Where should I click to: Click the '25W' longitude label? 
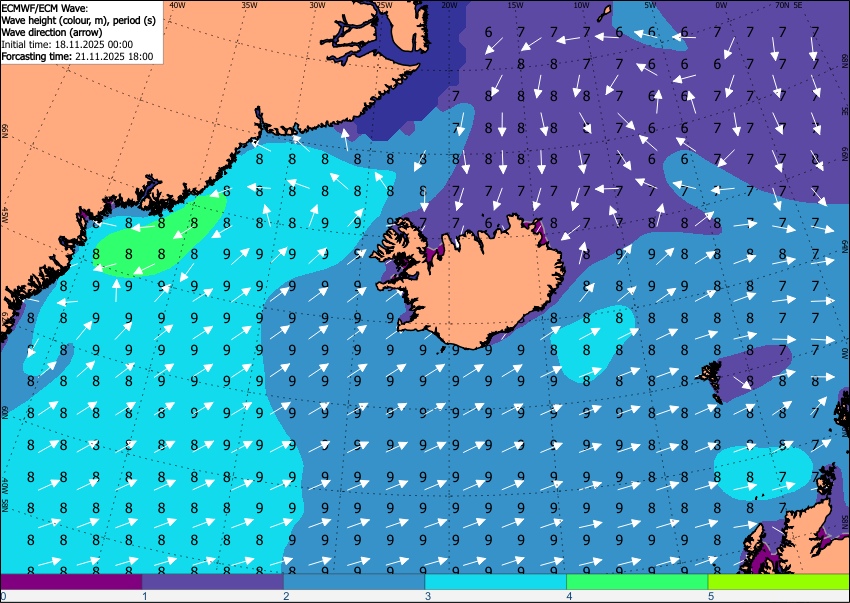(x=384, y=5)
